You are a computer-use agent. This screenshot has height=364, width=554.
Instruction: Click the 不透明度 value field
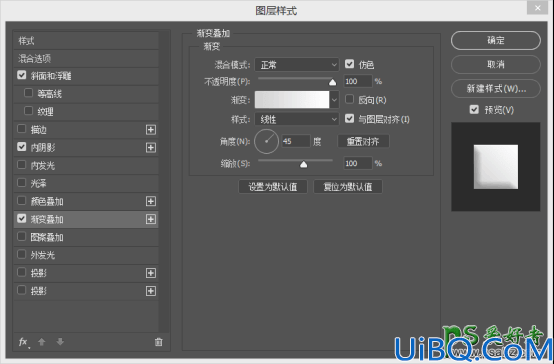click(x=358, y=82)
